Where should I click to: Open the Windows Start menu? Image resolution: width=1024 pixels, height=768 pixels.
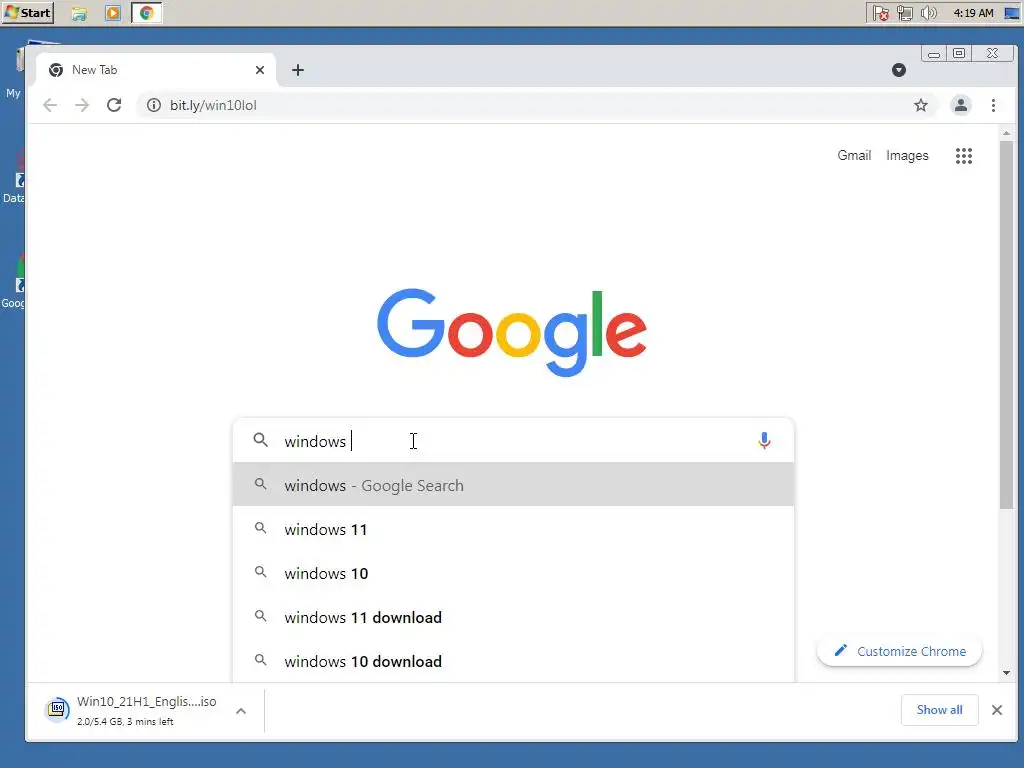pyautogui.click(x=27, y=12)
